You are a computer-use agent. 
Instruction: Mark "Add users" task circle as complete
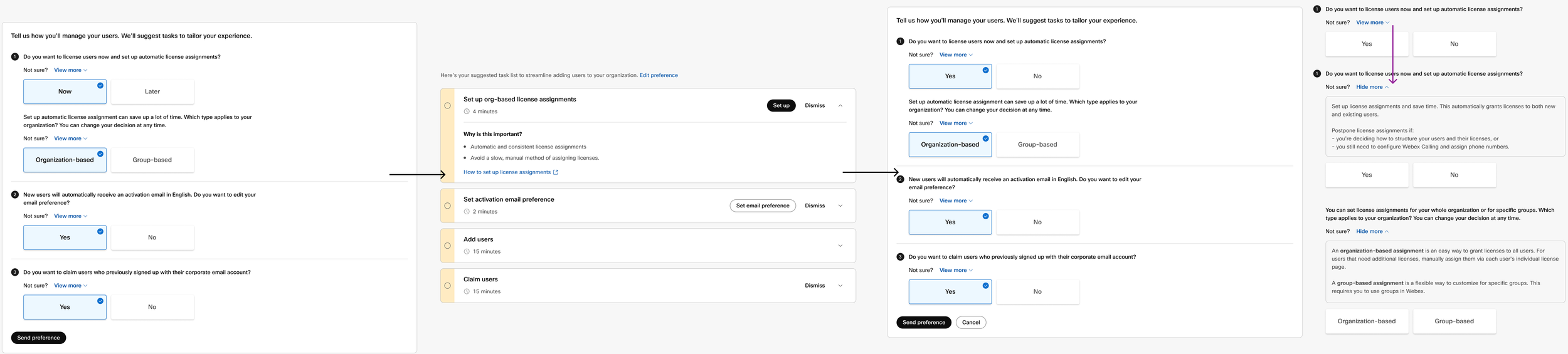(x=447, y=246)
